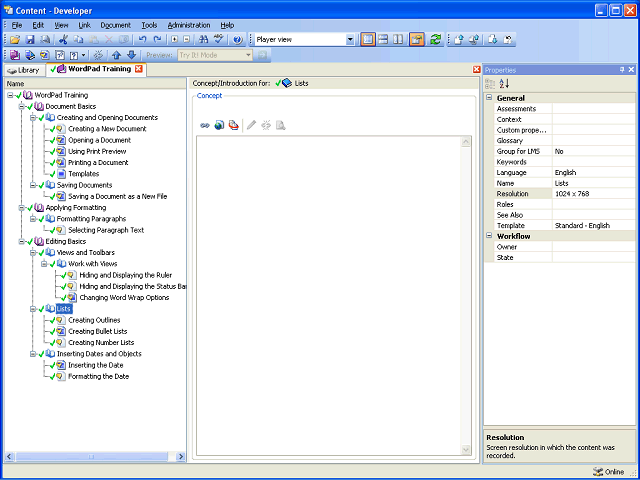The width and height of the screenshot is (640, 480).
Task: Switch the properties to categorized view
Action: pyautogui.click(x=490, y=84)
